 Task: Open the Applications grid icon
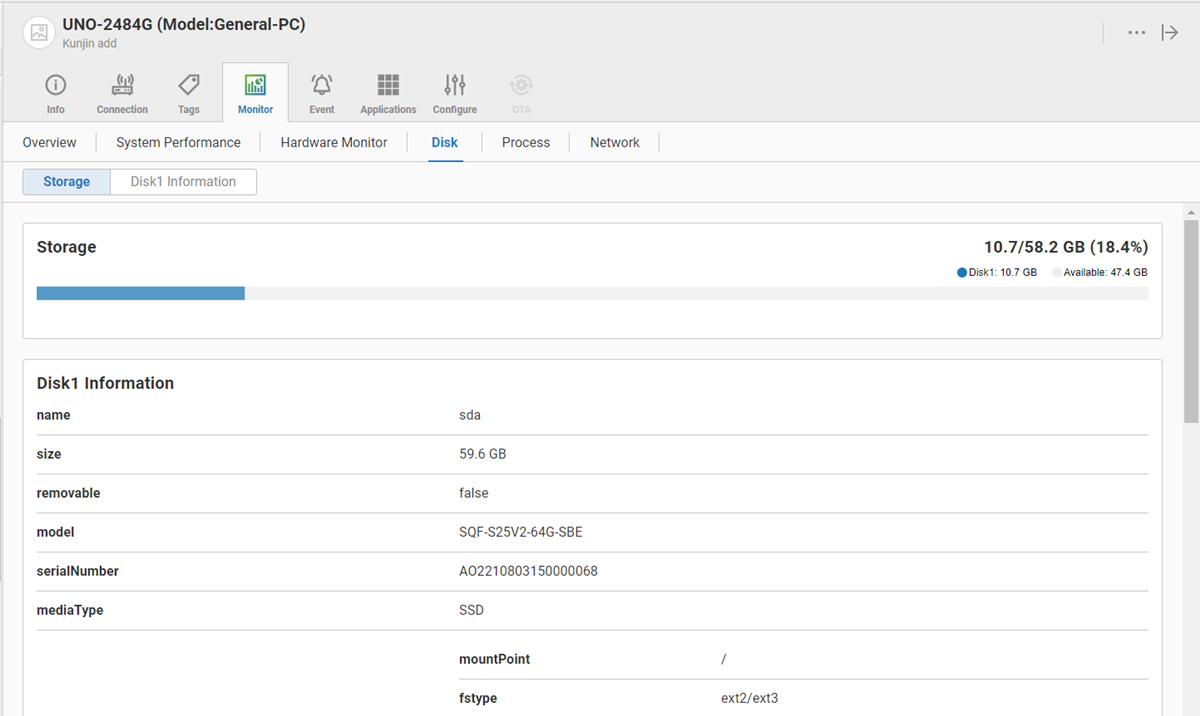click(x=388, y=86)
